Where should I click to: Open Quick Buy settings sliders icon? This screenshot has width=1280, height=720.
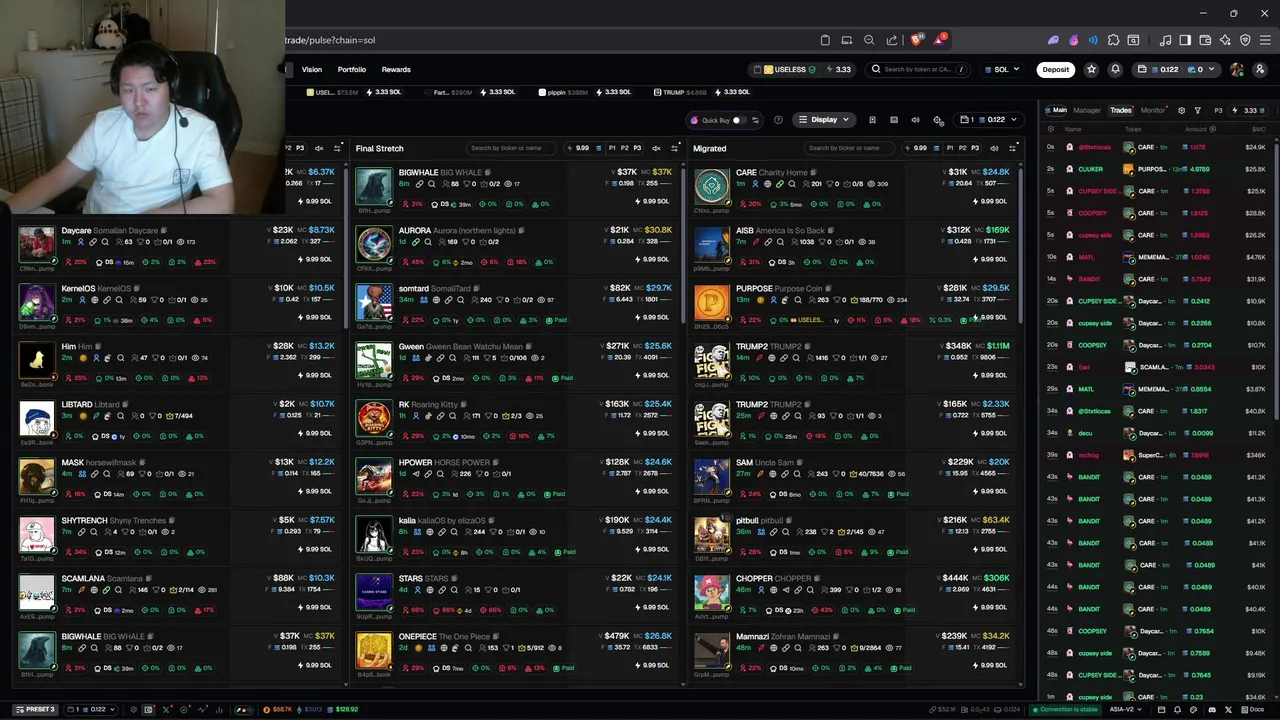(x=755, y=120)
